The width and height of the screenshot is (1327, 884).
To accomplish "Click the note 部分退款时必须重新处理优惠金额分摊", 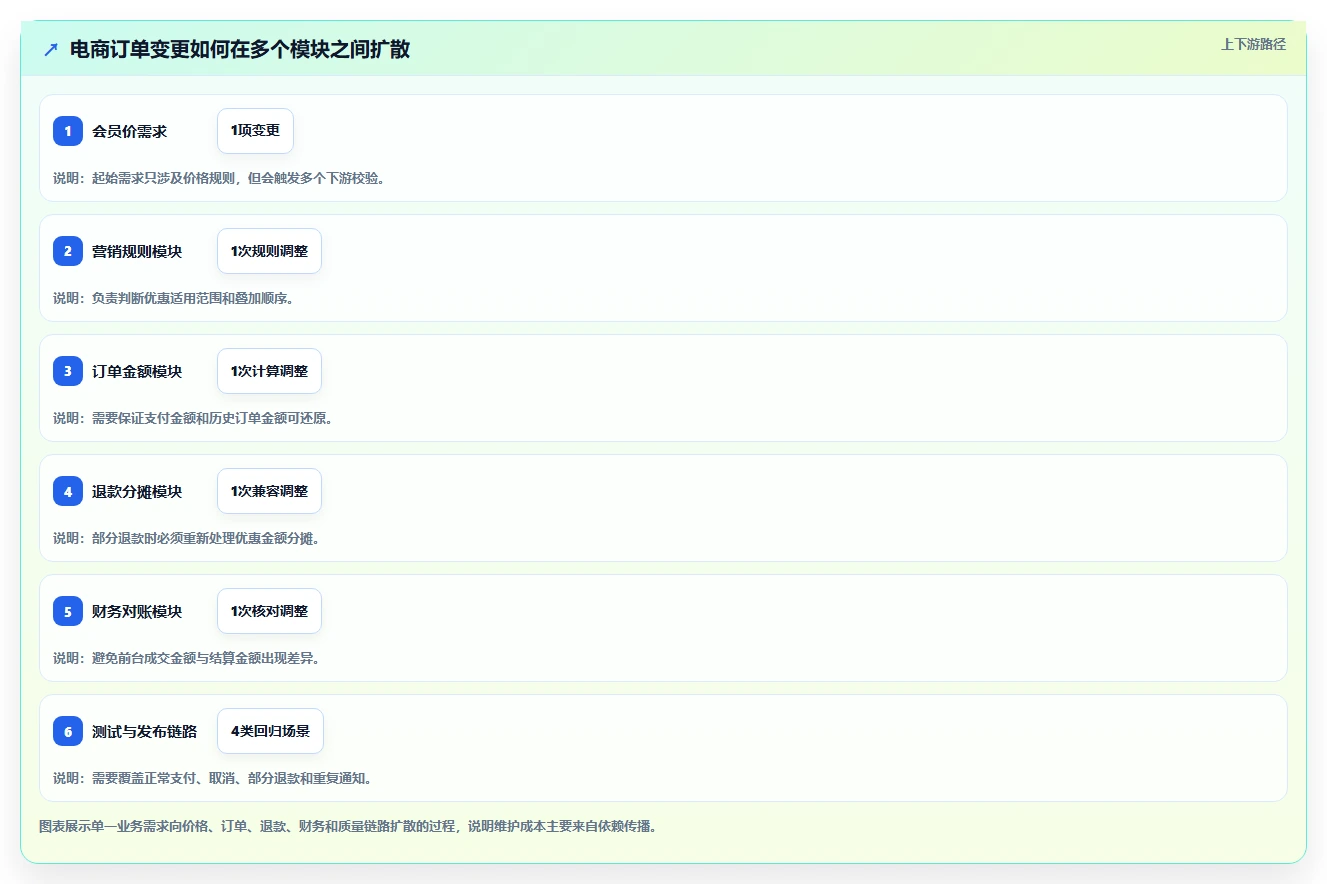I will coord(186,538).
